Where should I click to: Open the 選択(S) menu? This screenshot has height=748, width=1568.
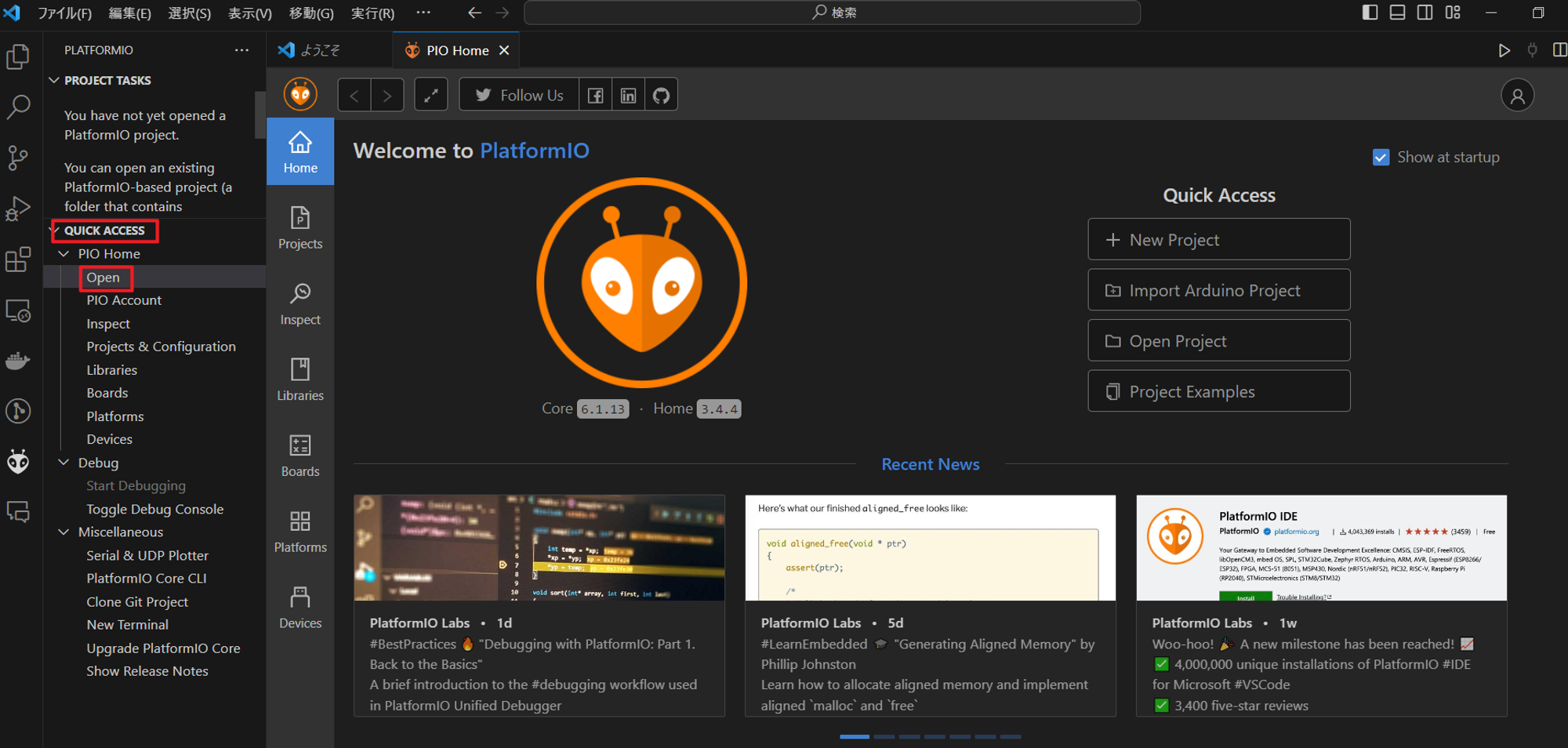click(189, 13)
